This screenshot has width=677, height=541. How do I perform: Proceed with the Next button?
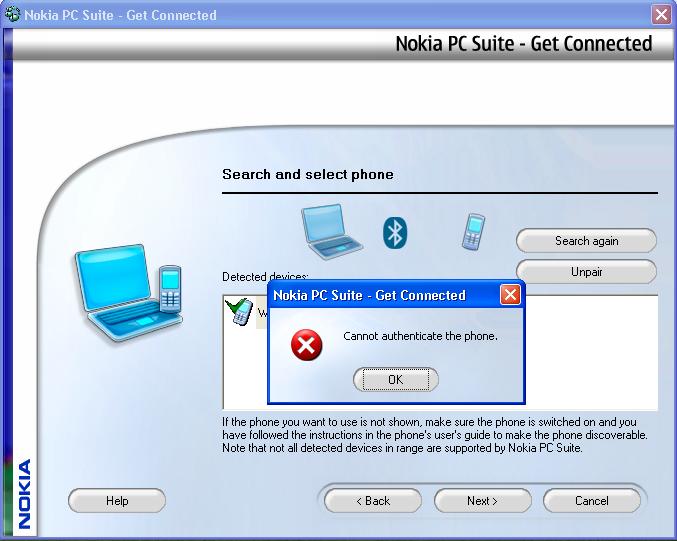click(482, 501)
